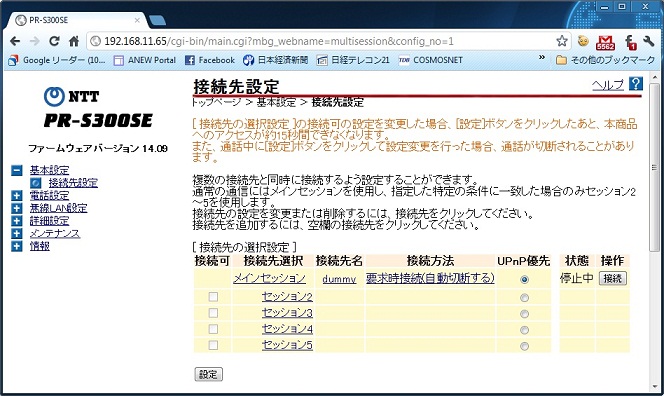The height and width of the screenshot is (396, 664).
Task: Click the セッション3 link
Action: pyautogui.click(x=287, y=313)
